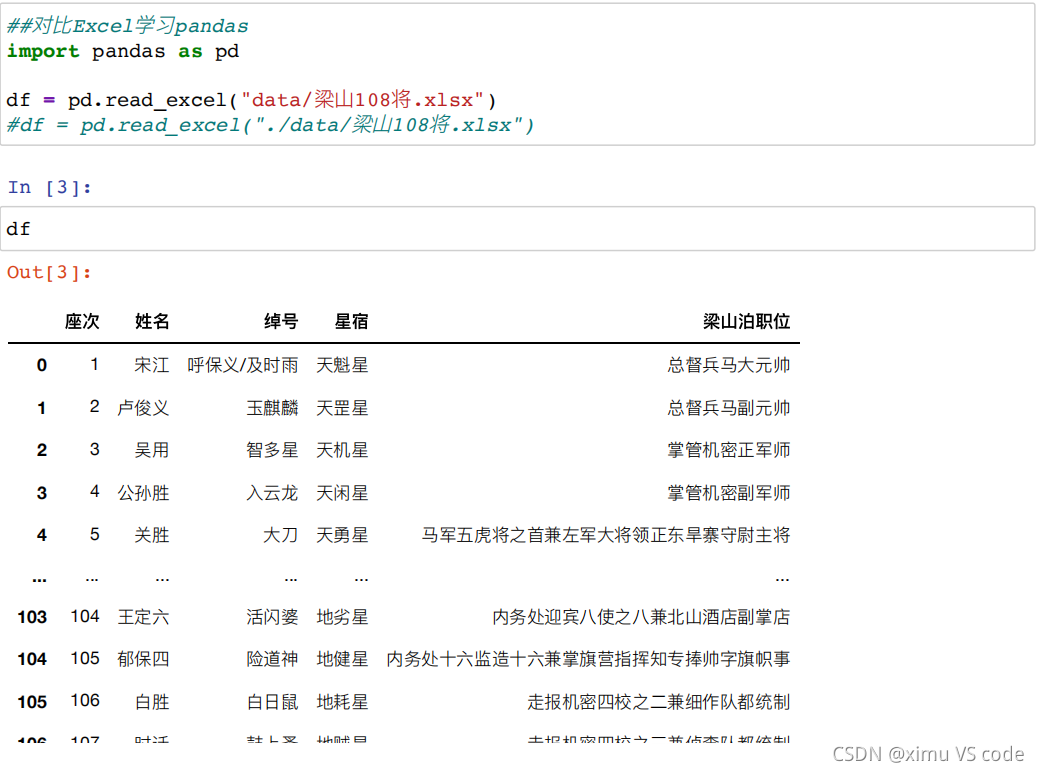Select the name cell 吴用
1039x772 pixels.
(152, 450)
